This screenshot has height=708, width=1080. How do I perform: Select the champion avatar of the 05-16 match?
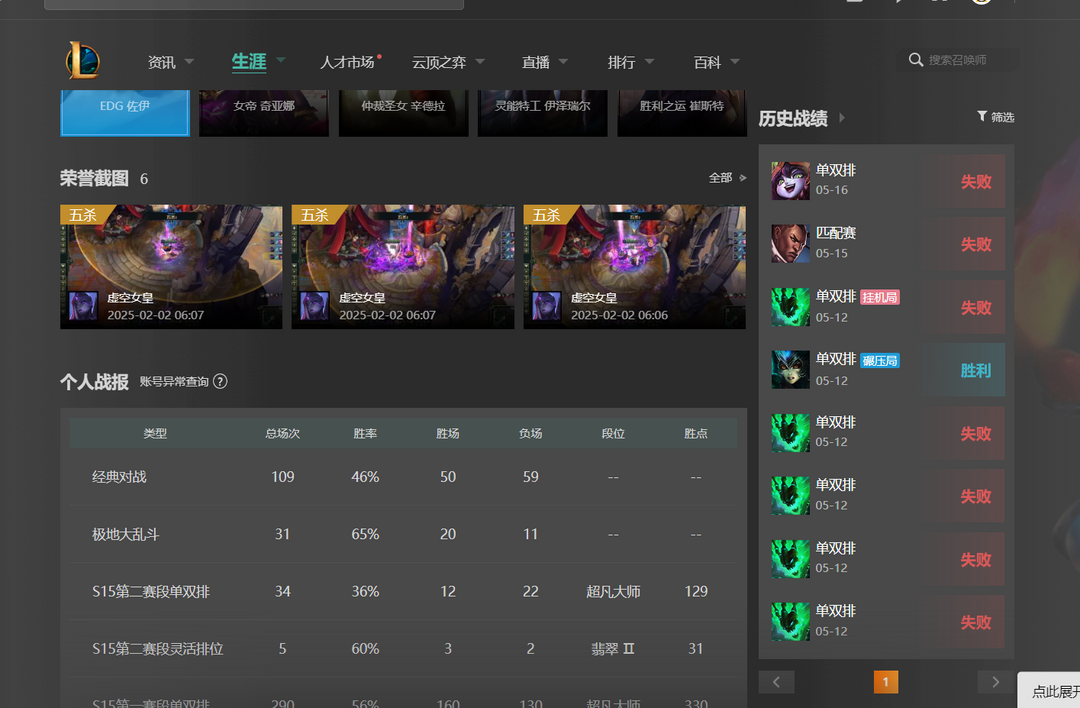(x=790, y=180)
